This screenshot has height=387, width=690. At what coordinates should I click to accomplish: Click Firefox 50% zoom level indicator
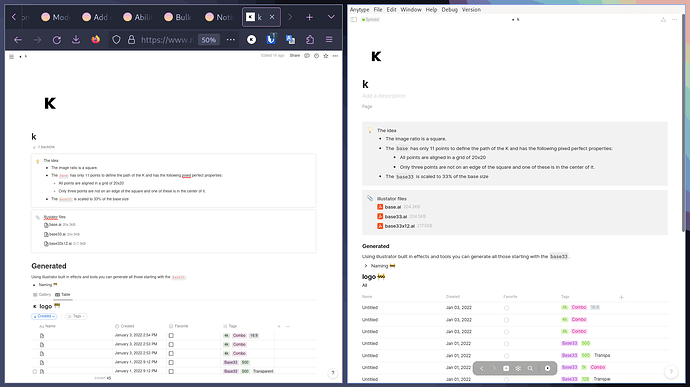pos(209,40)
